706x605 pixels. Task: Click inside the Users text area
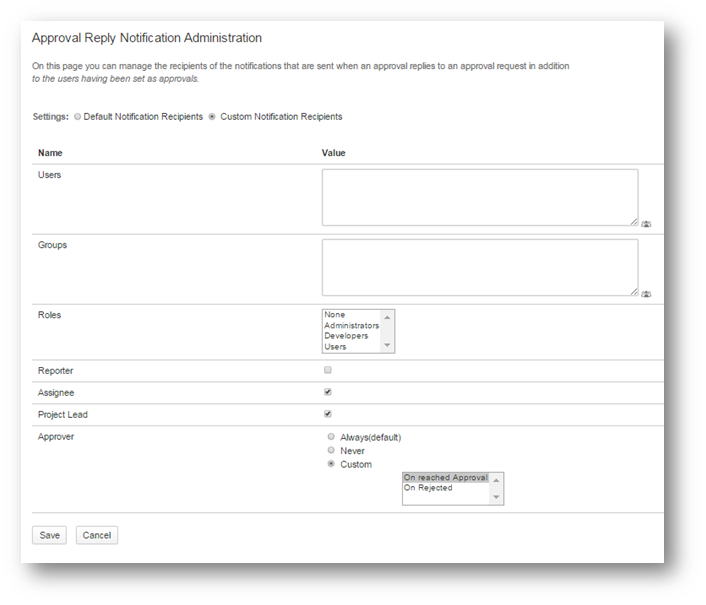coord(479,197)
